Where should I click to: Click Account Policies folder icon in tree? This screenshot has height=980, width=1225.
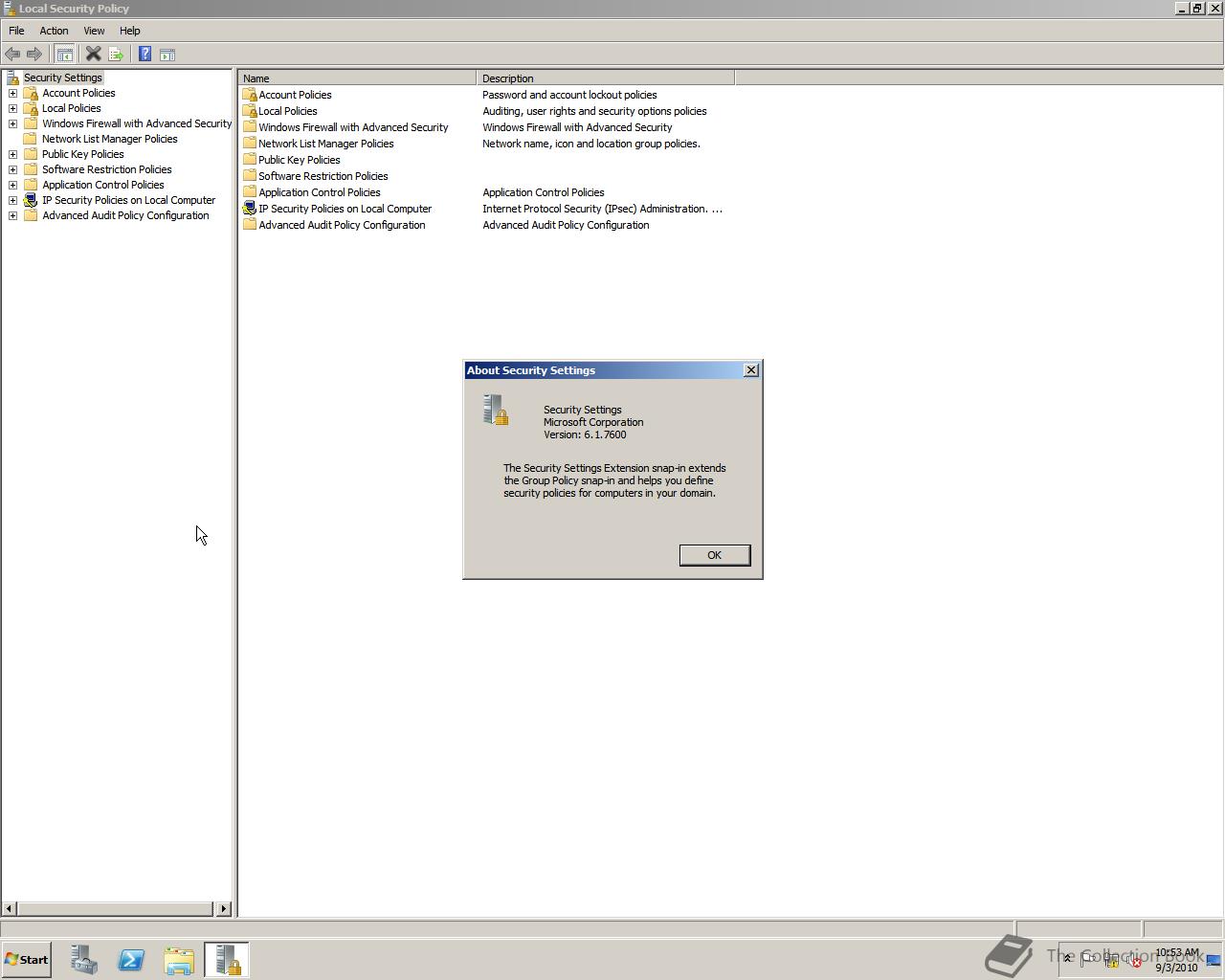(31, 93)
